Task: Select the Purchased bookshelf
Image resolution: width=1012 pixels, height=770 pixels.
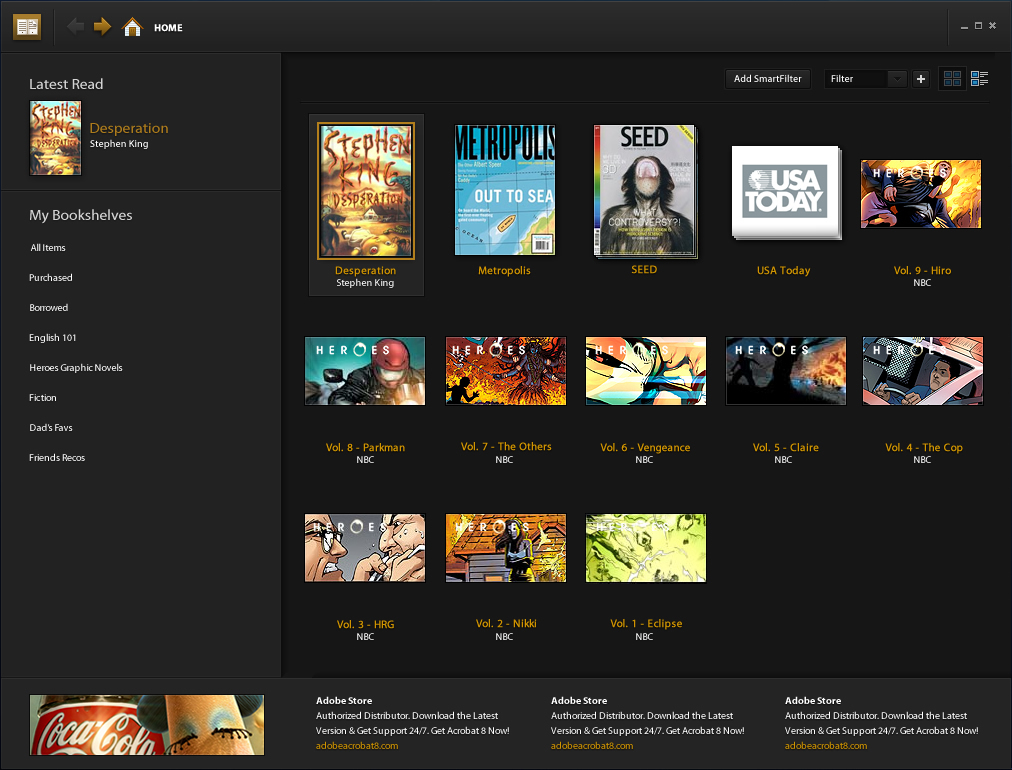Action: 51,278
